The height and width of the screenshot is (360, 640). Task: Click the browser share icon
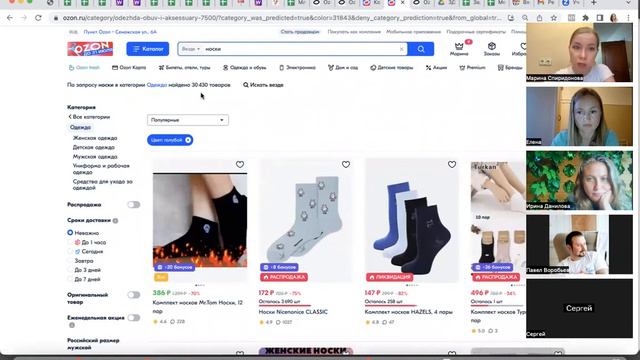click(x=539, y=18)
